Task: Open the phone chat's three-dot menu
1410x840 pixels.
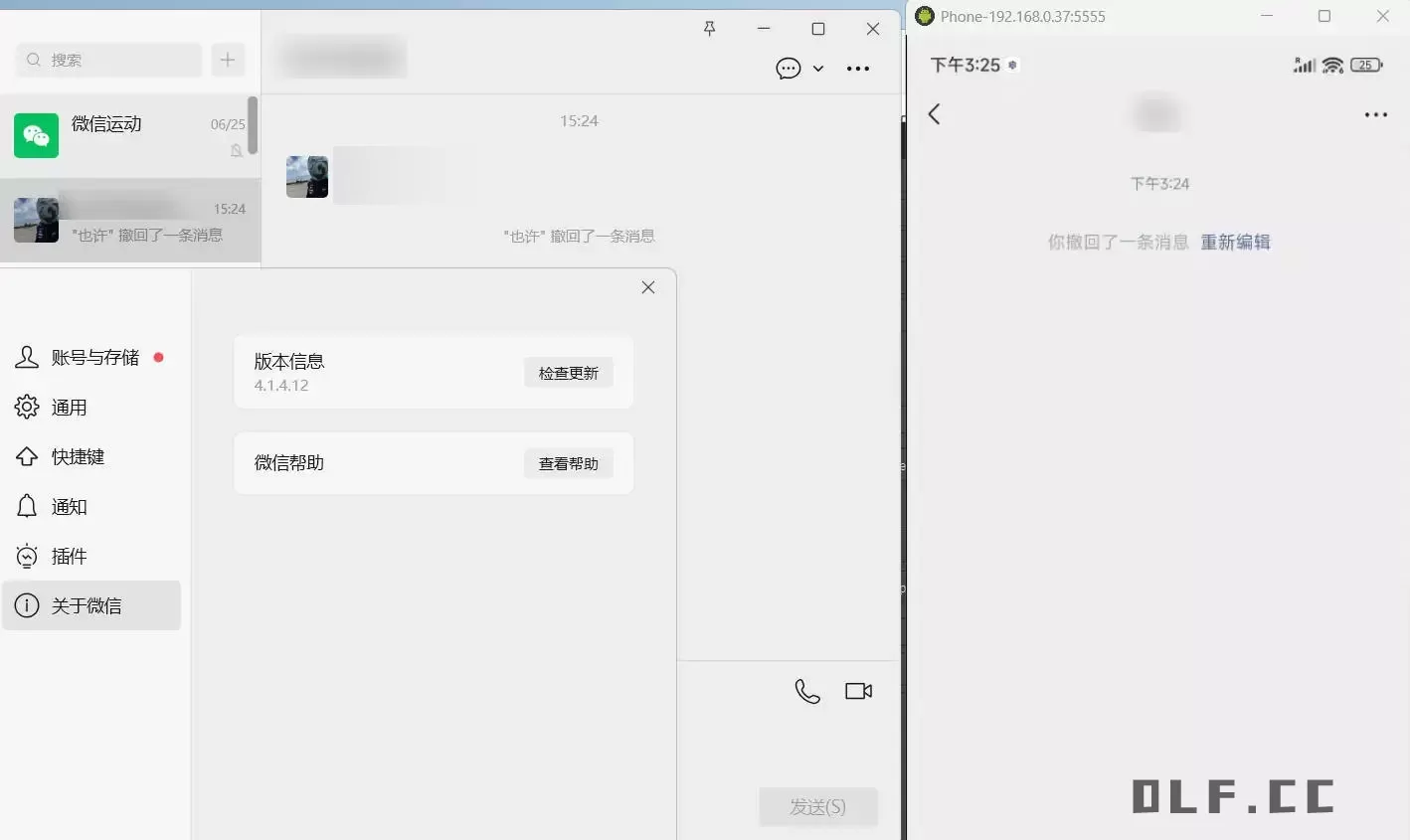Action: (x=1375, y=115)
